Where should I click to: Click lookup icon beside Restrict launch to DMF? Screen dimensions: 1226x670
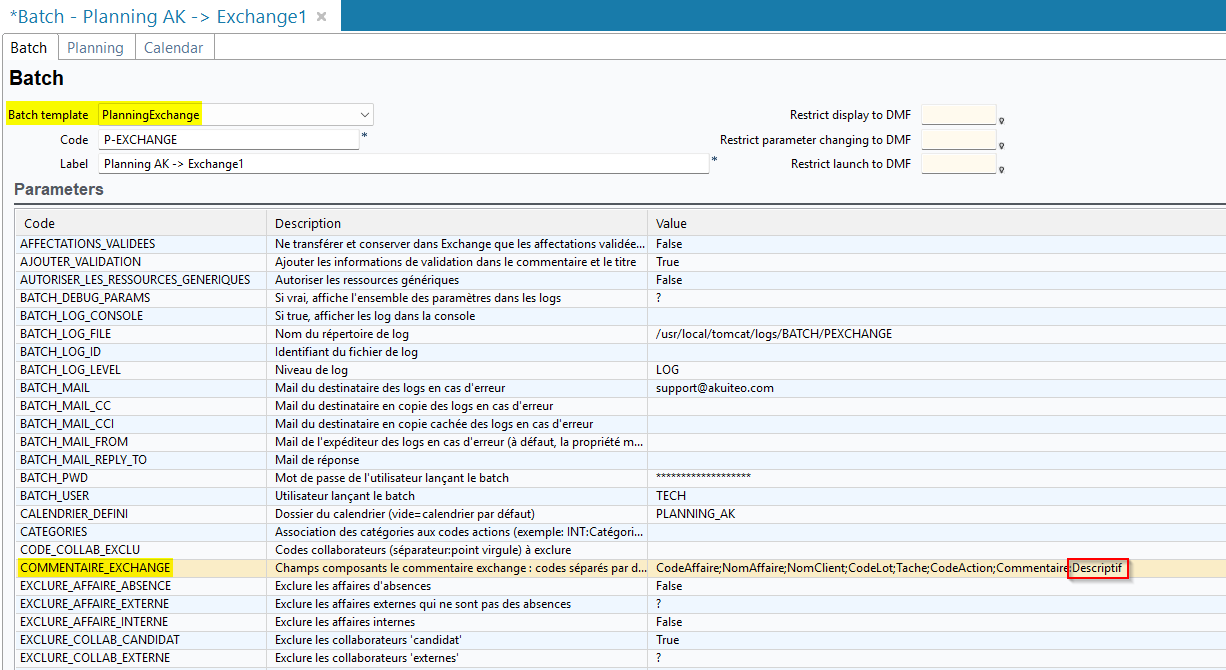(x=1002, y=170)
